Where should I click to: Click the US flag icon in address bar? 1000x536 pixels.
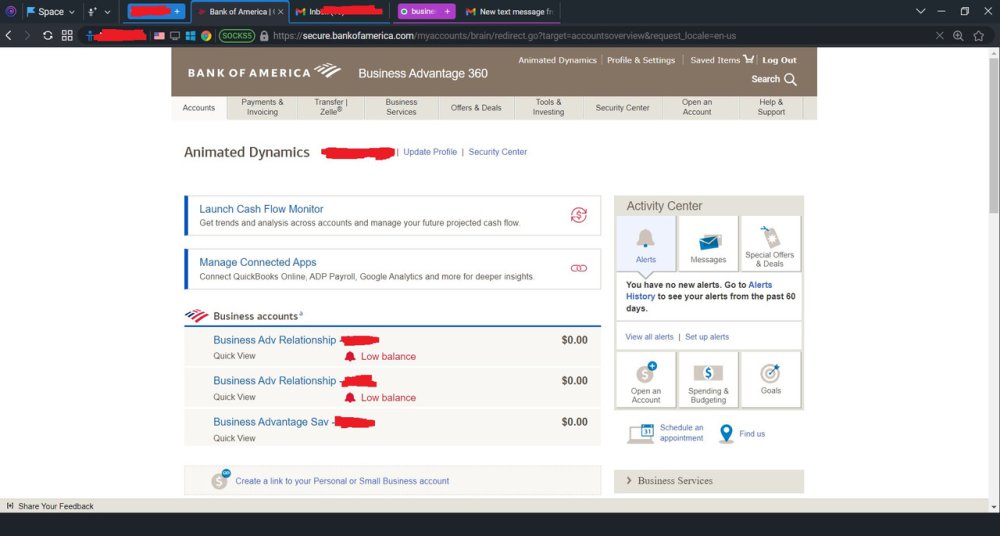point(159,36)
